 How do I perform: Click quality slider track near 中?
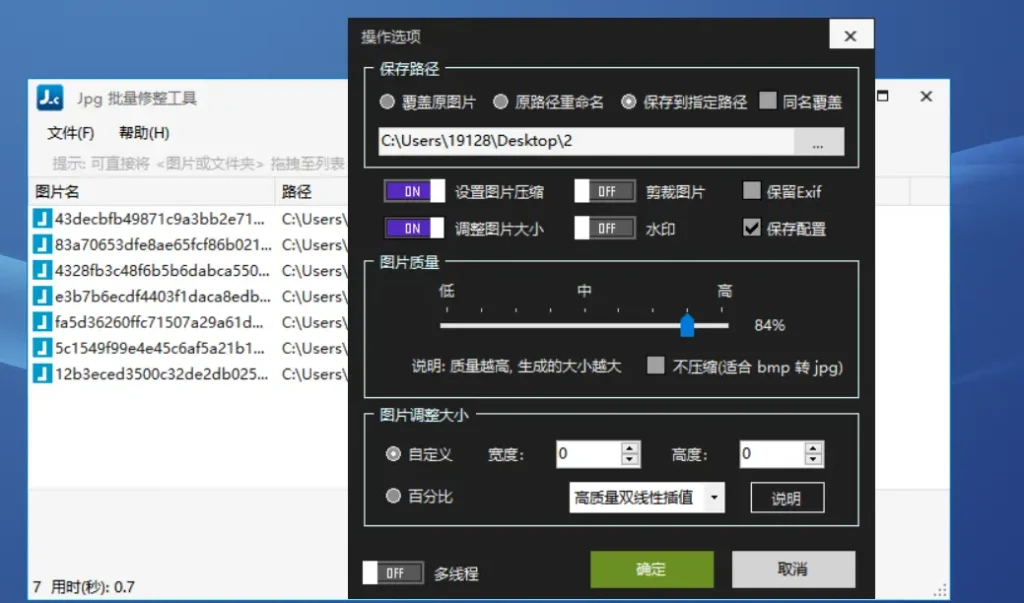pyautogui.click(x=584, y=325)
